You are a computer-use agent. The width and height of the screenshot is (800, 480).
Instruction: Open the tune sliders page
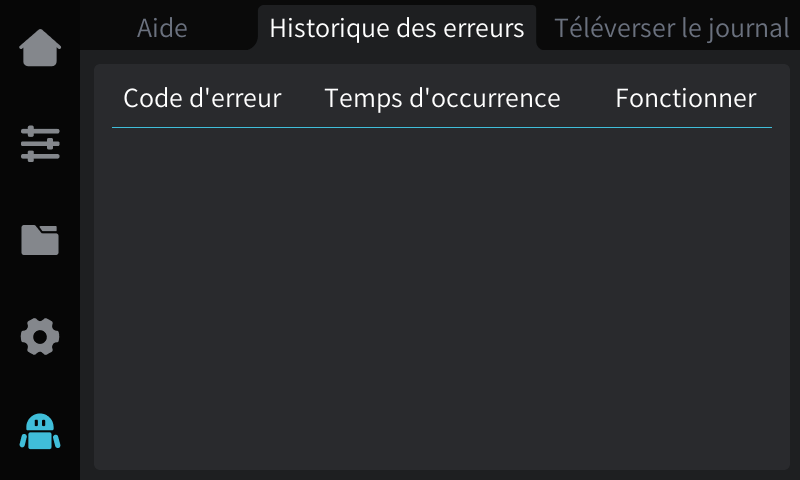(x=40, y=144)
